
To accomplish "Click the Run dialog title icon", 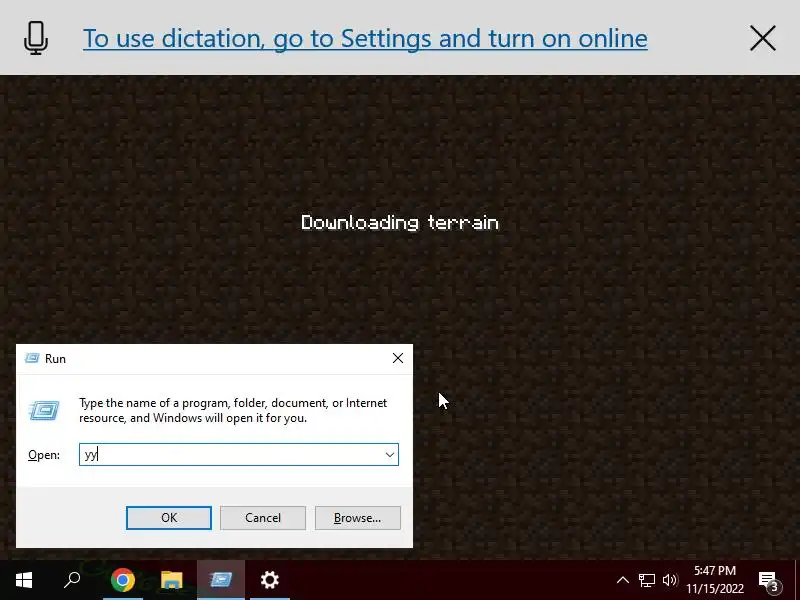I will (32, 358).
